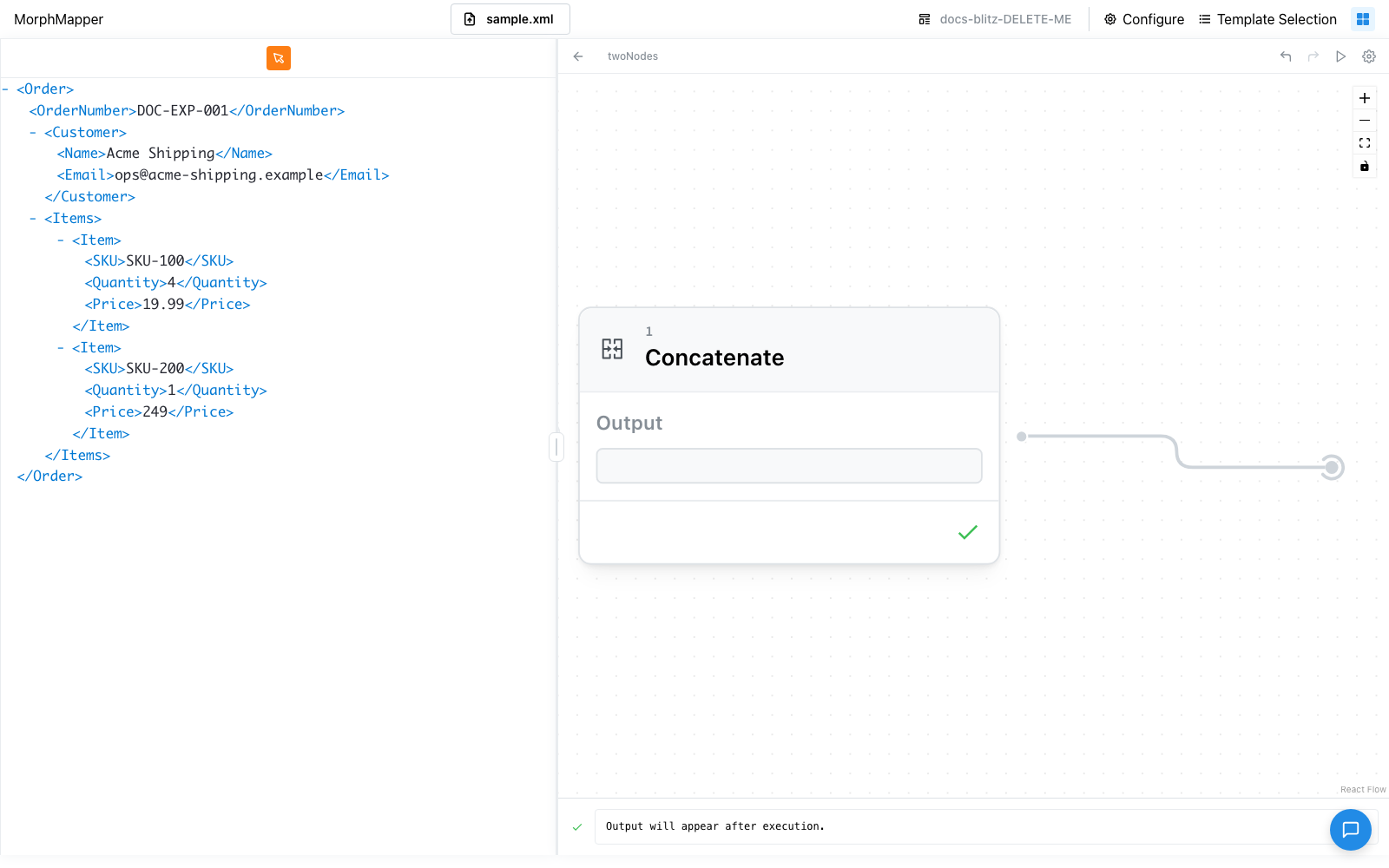
Task: Open flow settings gear icon
Action: [x=1369, y=56]
